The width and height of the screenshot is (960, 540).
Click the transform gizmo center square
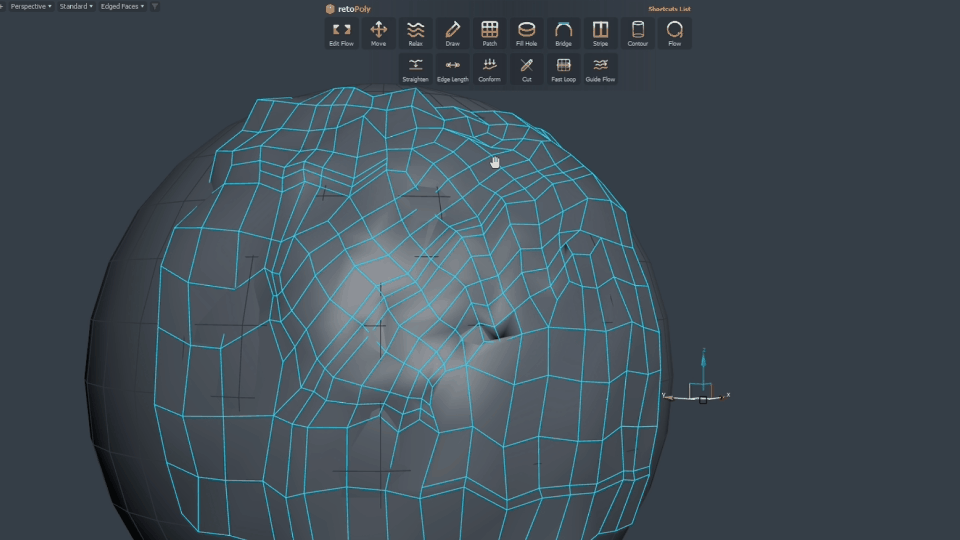(x=703, y=400)
